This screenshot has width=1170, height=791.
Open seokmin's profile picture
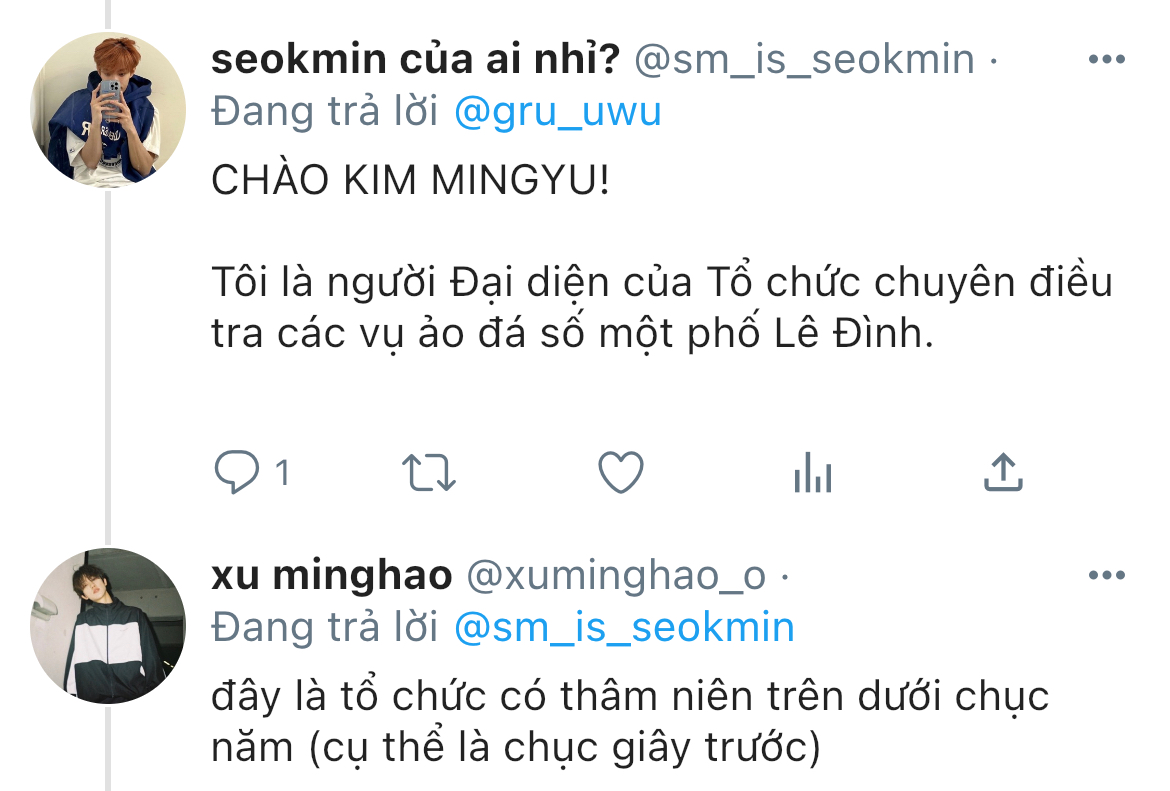tap(108, 109)
